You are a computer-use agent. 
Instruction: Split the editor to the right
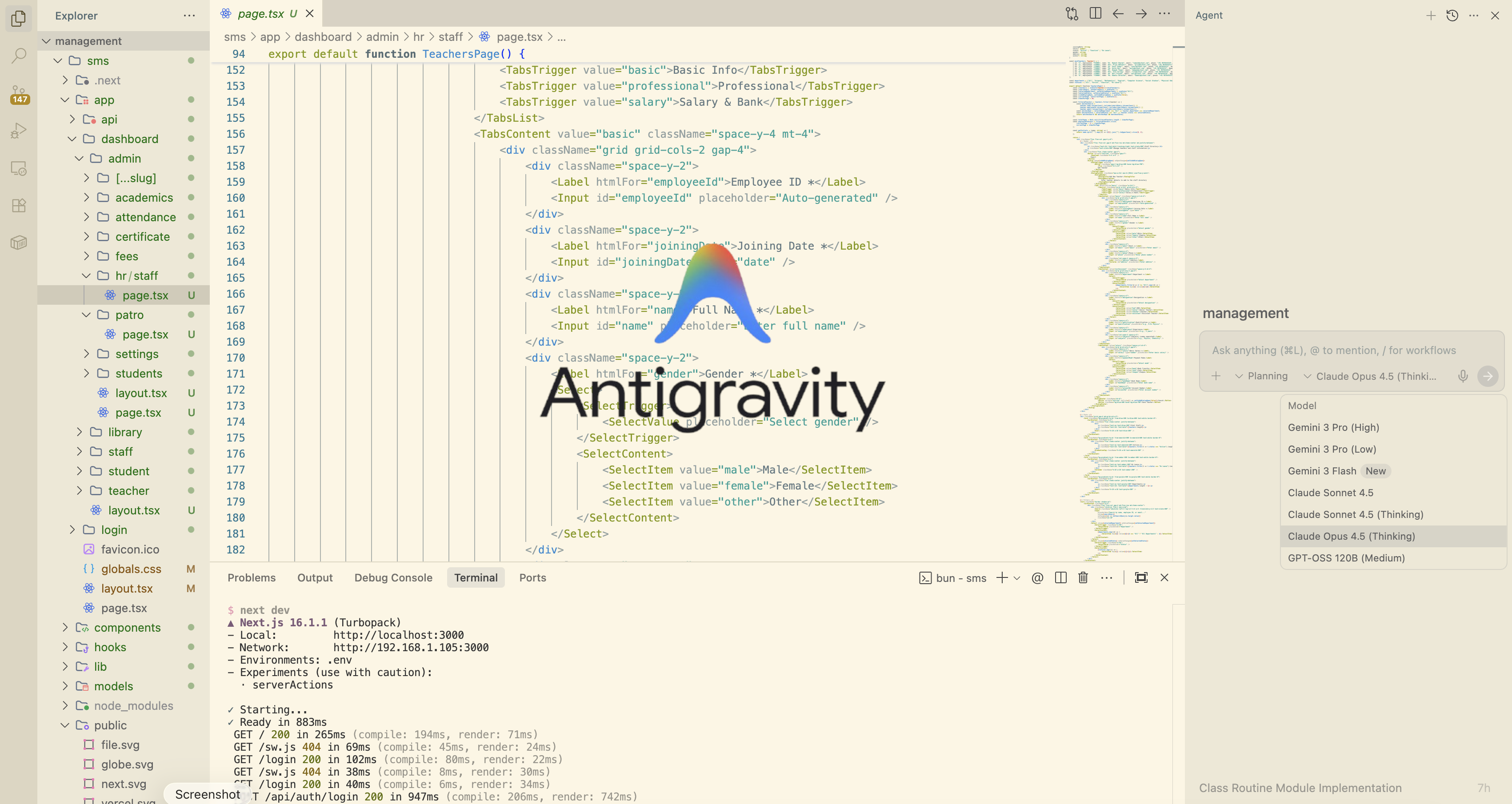tap(1095, 13)
